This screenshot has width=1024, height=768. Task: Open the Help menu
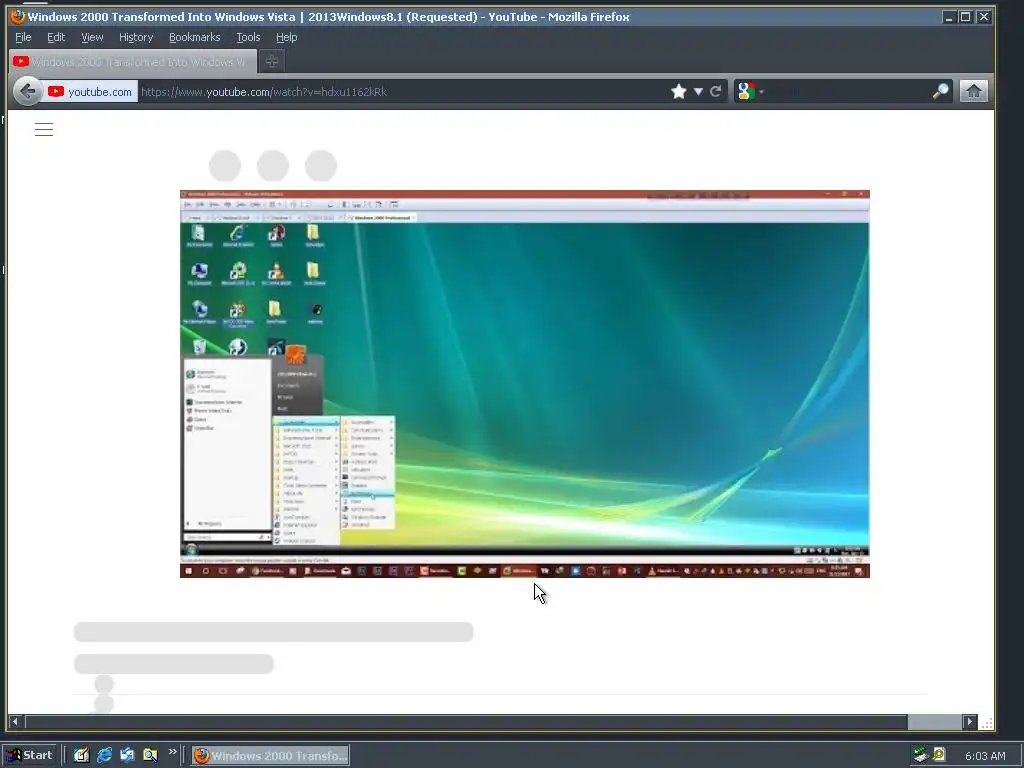[286, 37]
